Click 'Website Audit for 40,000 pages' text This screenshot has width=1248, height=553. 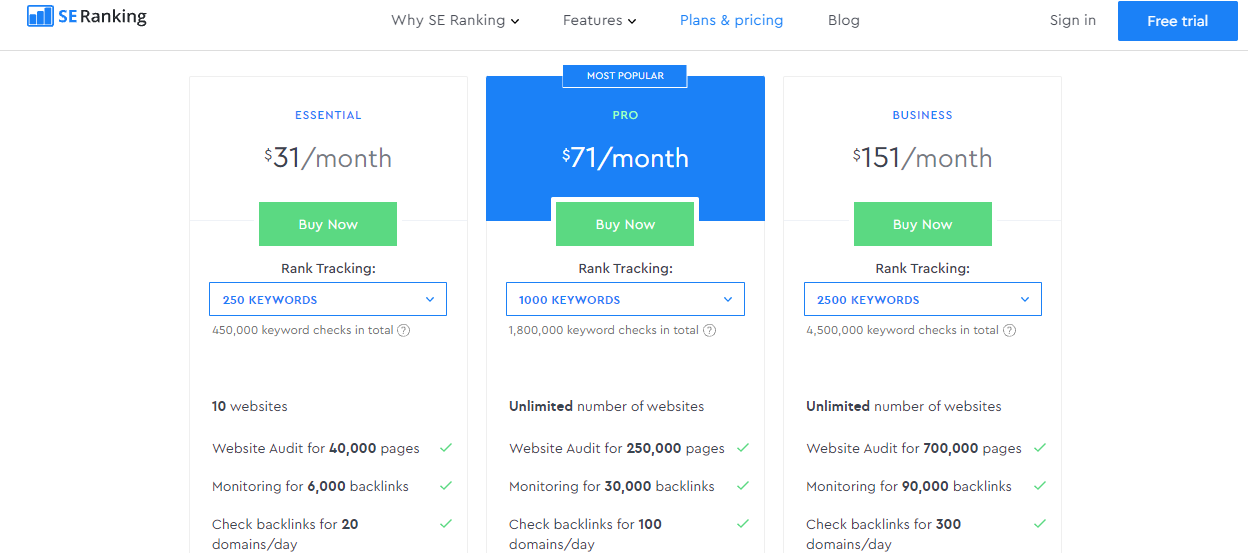point(316,448)
